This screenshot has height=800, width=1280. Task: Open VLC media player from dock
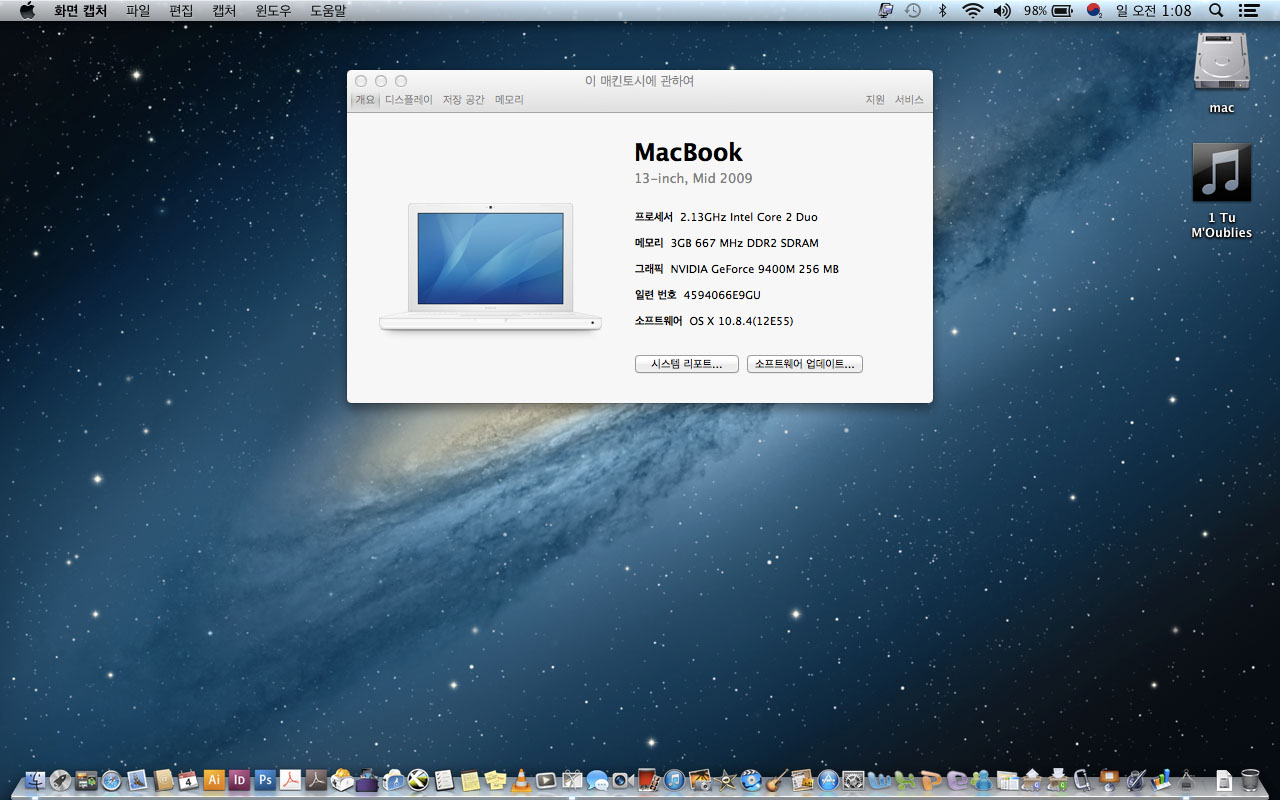pos(521,780)
